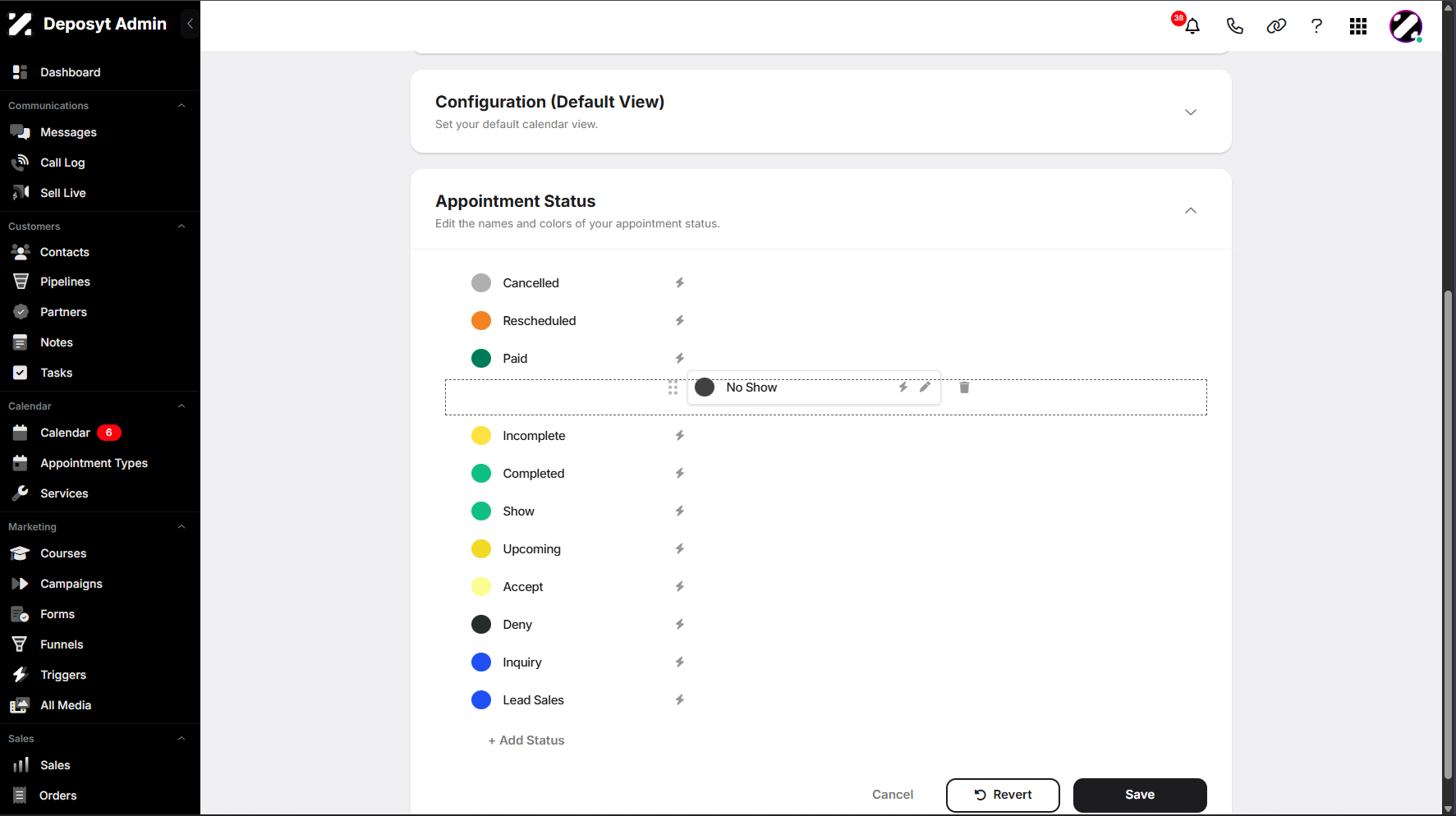The height and width of the screenshot is (816, 1456).
Task: Click the lightning icon next to Cancelled
Action: pyautogui.click(x=680, y=283)
